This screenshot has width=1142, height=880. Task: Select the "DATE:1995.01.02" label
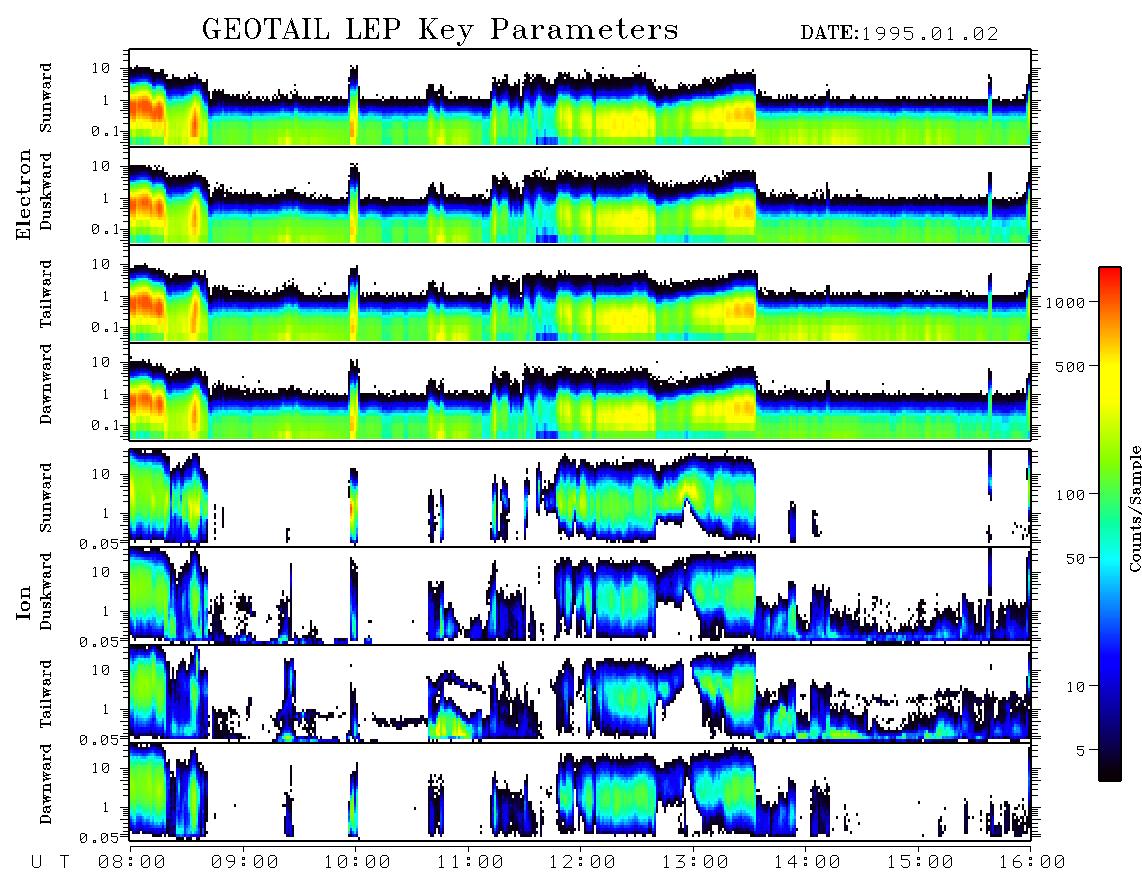coord(899,34)
